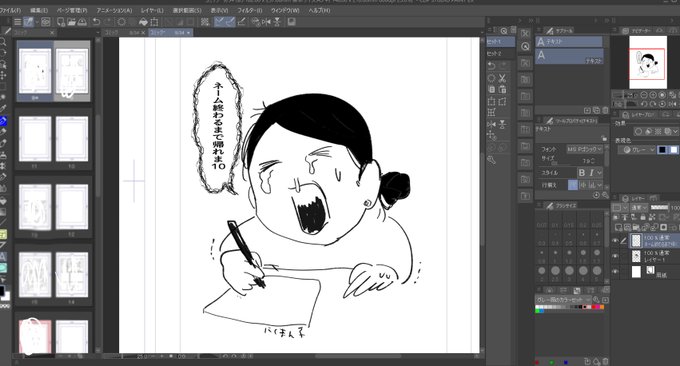
Task: Click the lock layer icon in Layer panel
Action: coord(643,217)
